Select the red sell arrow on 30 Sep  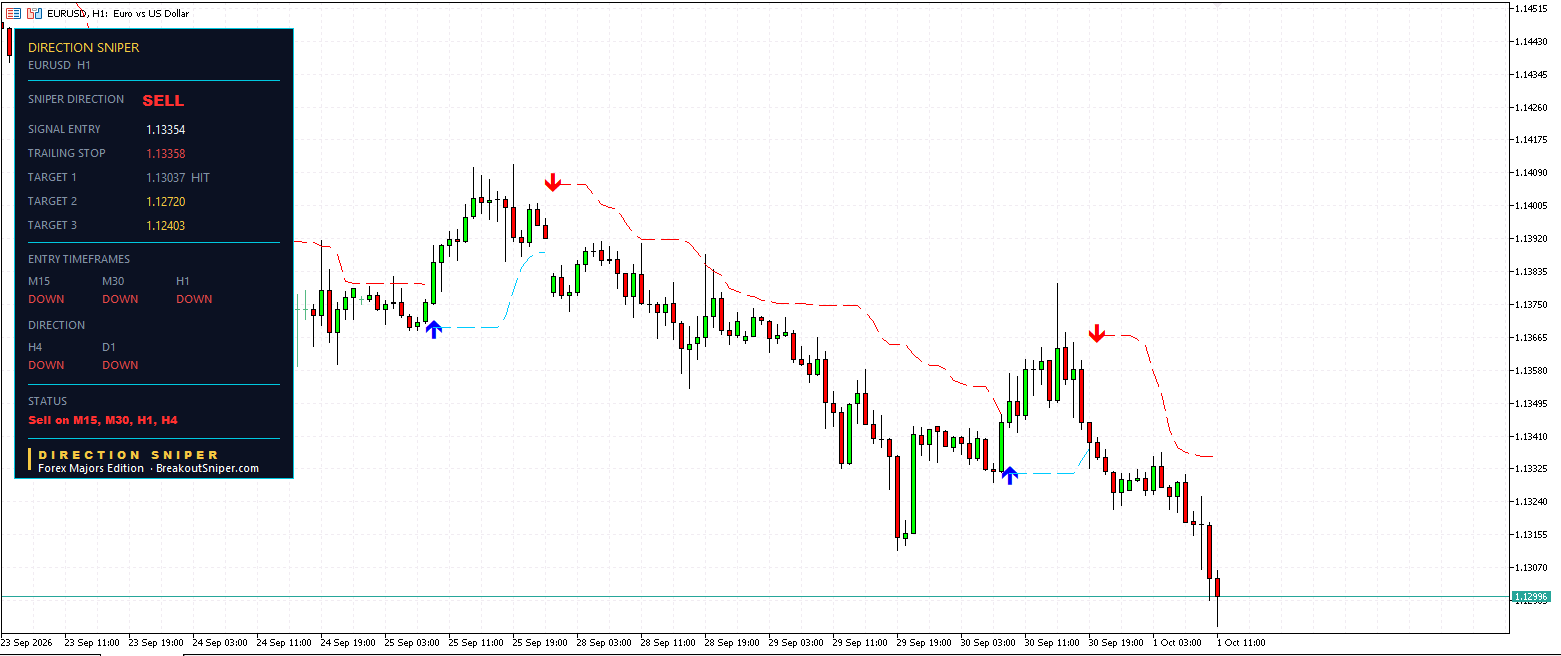coord(1097,334)
